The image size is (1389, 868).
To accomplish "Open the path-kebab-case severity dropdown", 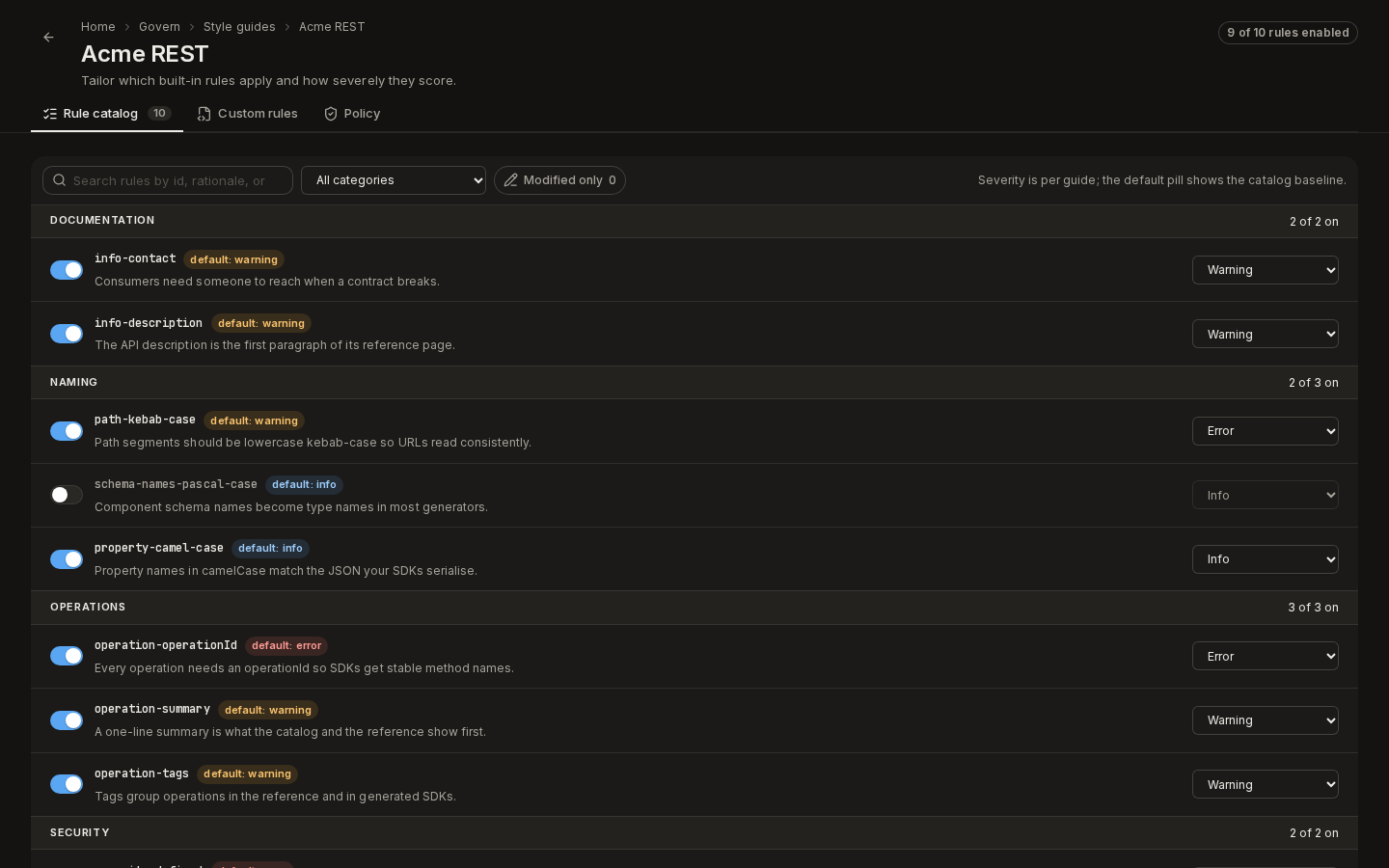I will [x=1266, y=431].
